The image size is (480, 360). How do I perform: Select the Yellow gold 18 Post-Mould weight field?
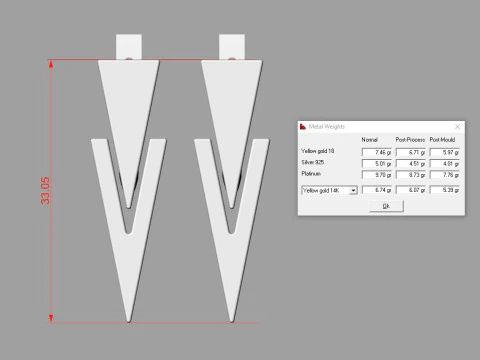point(445,152)
